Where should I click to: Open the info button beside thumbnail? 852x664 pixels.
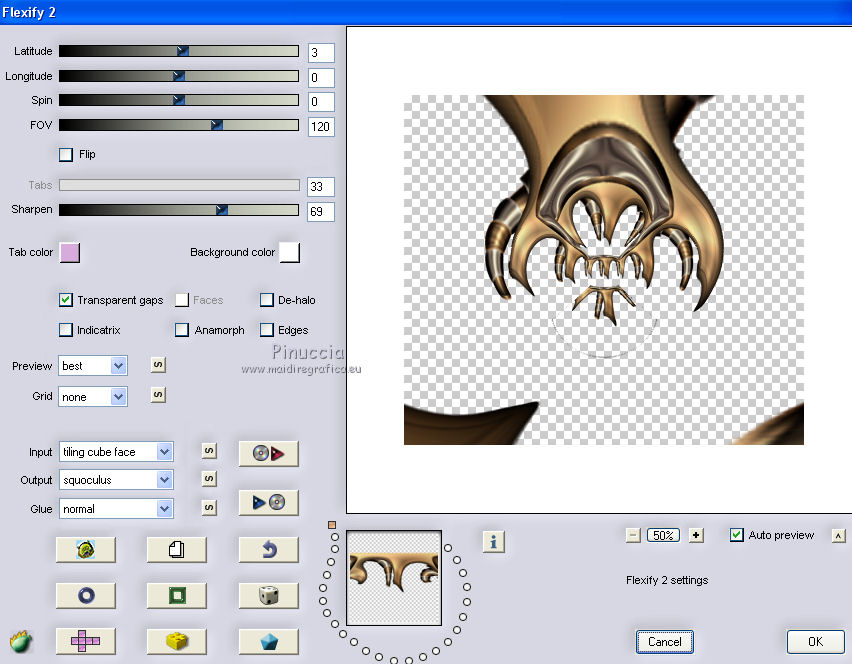(493, 541)
